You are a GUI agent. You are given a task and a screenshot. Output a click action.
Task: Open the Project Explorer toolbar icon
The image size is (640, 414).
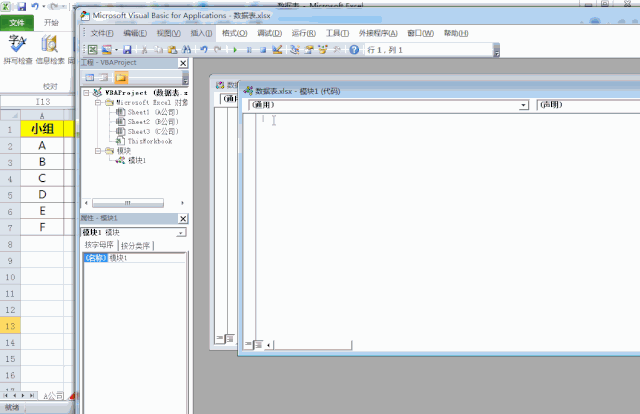295,50
